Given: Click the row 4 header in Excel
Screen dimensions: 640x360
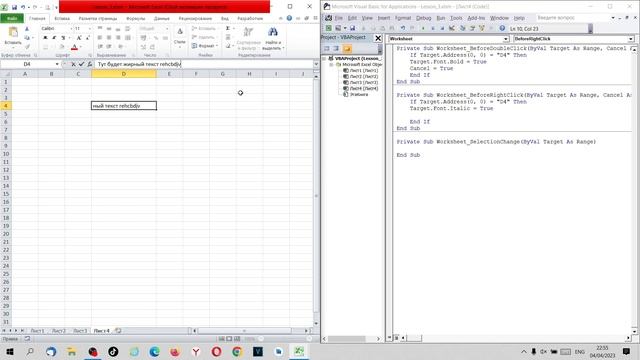Looking at the screenshot, I should (6, 106).
